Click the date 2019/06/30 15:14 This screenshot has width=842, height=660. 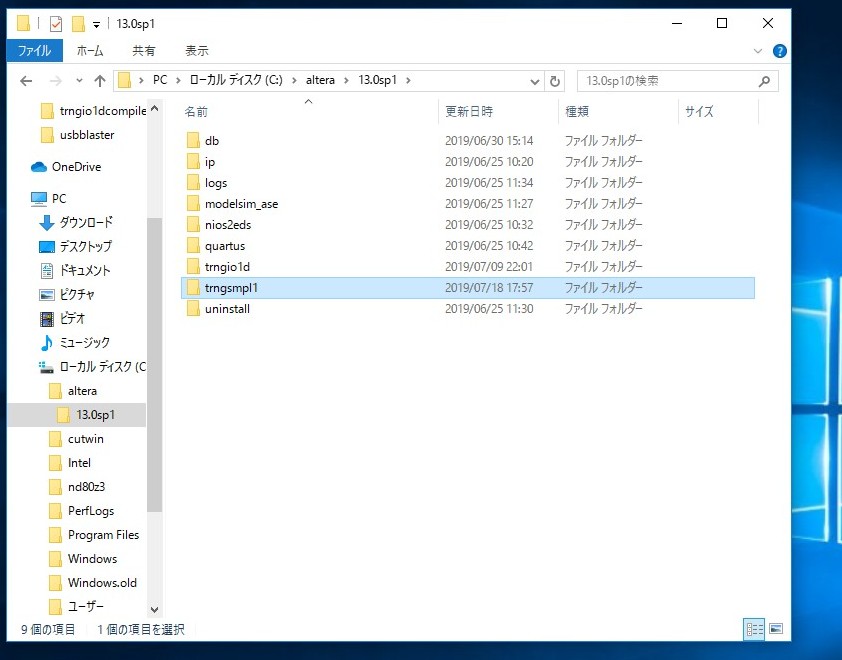(x=489, y=141)
